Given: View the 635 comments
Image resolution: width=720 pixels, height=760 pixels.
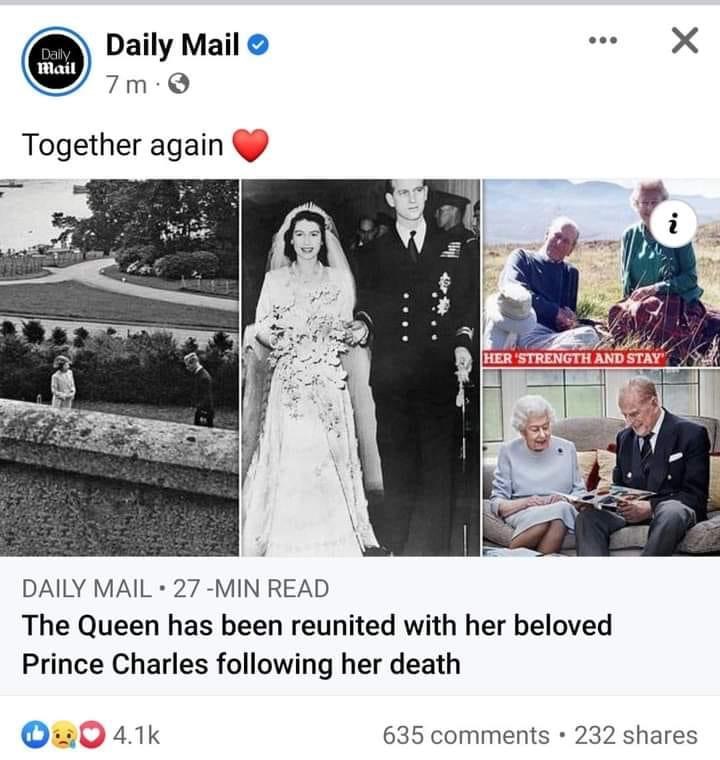Looking at the screenshot, I should tap(466, 735).
